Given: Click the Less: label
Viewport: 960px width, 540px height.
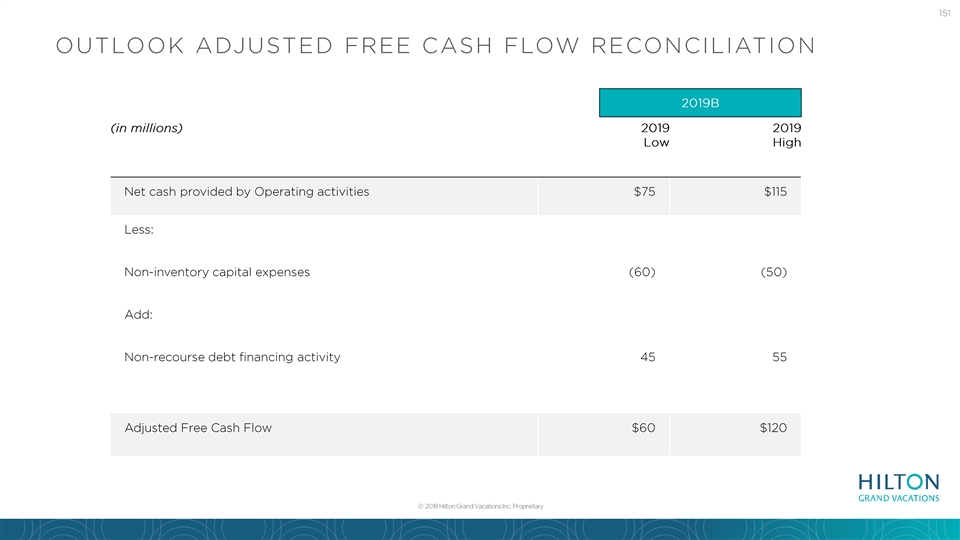Looking at the screenshot, I should 139,230.
